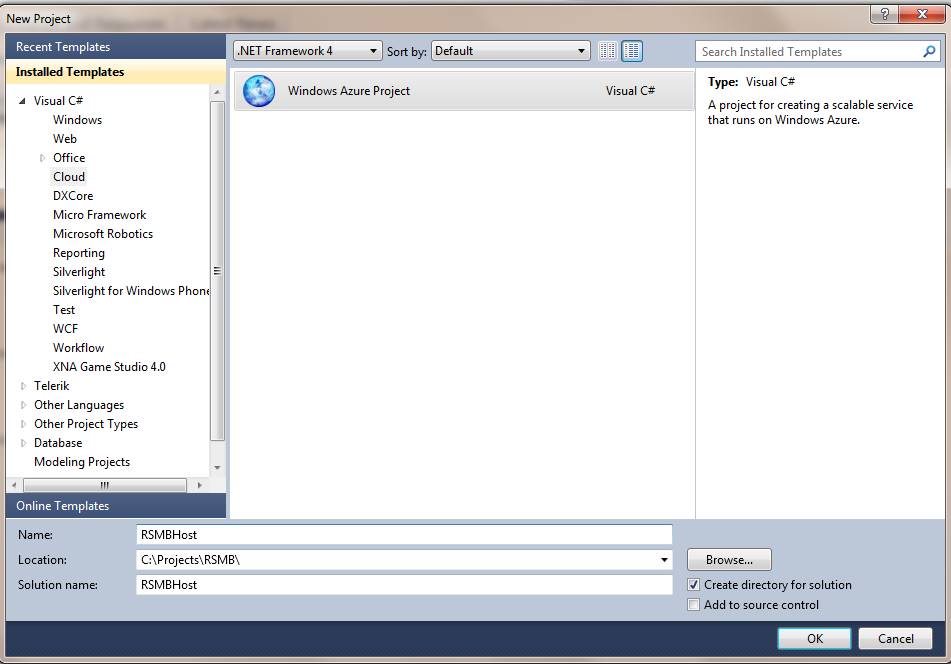Select the Reporting category
Screen dimensions: 951x664
pos(78,253)
